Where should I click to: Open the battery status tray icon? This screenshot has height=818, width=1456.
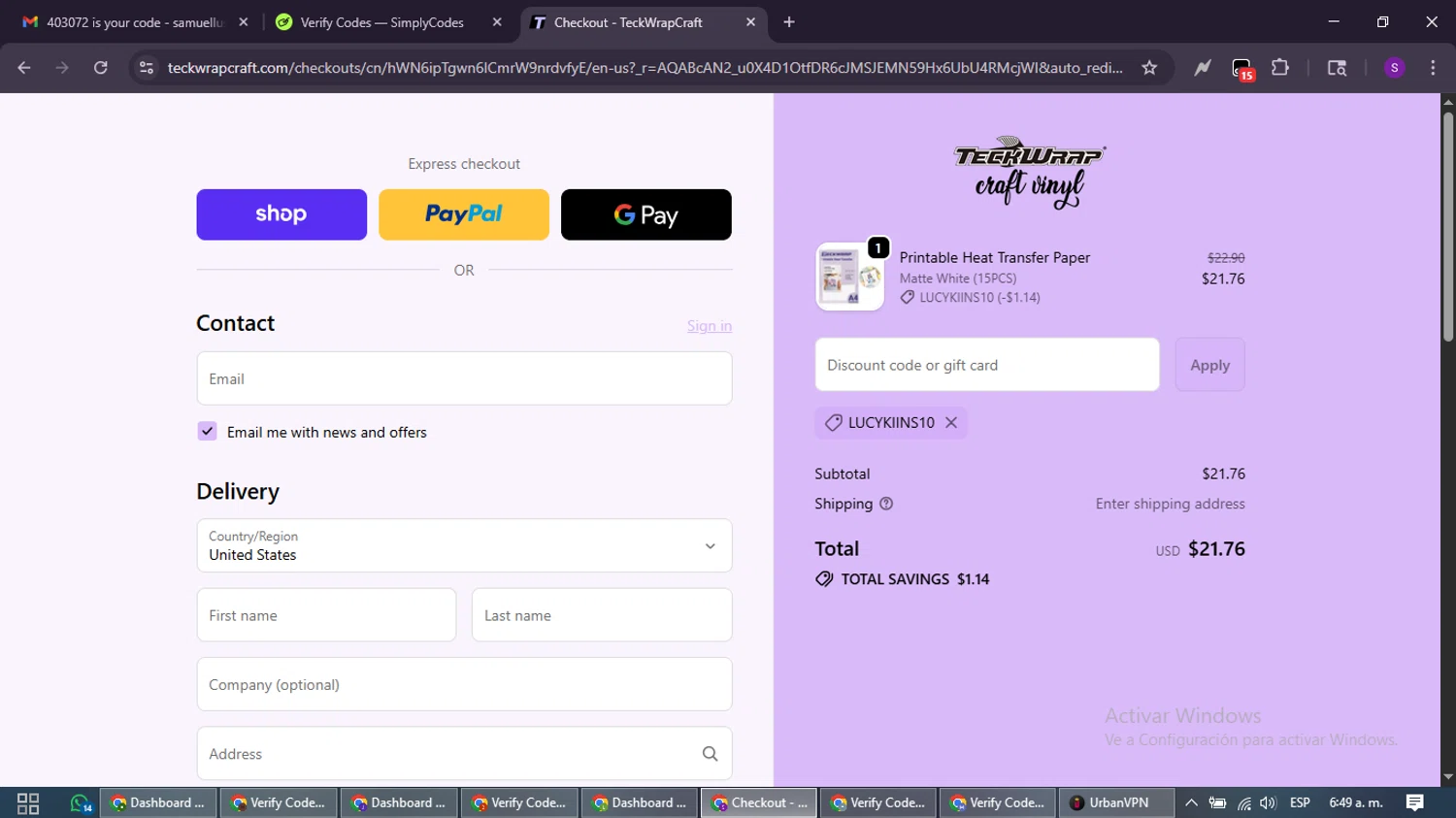1217,803
